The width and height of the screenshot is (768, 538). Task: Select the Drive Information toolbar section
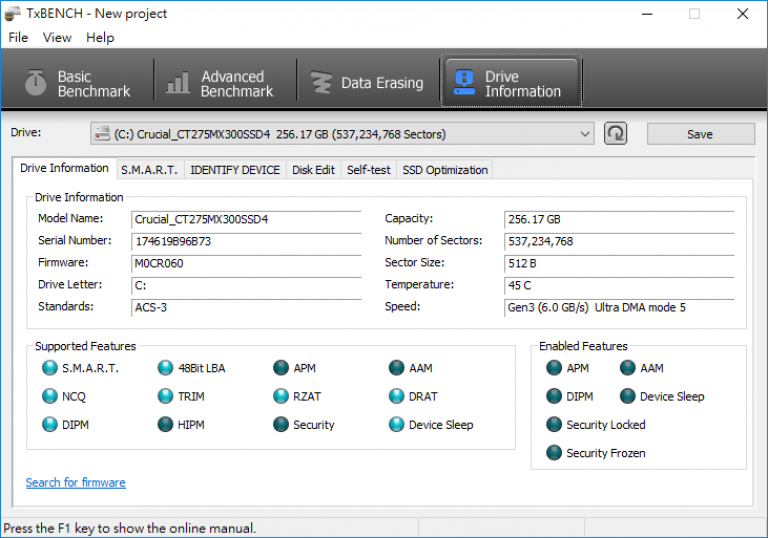tap(511, 82)
